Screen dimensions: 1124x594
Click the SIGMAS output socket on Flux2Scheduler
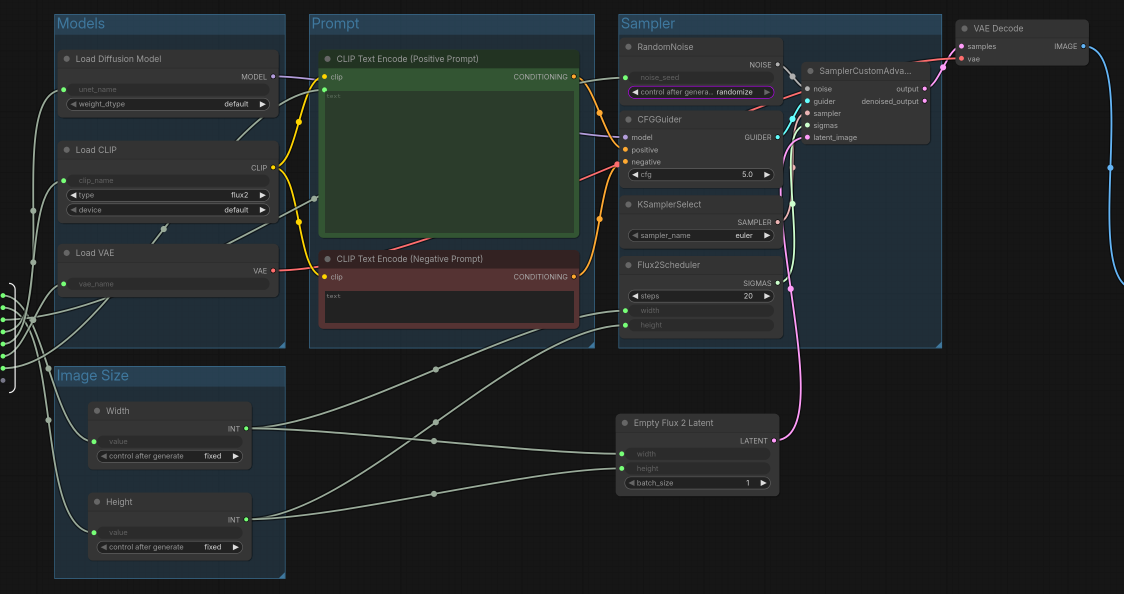click(778, 283)
